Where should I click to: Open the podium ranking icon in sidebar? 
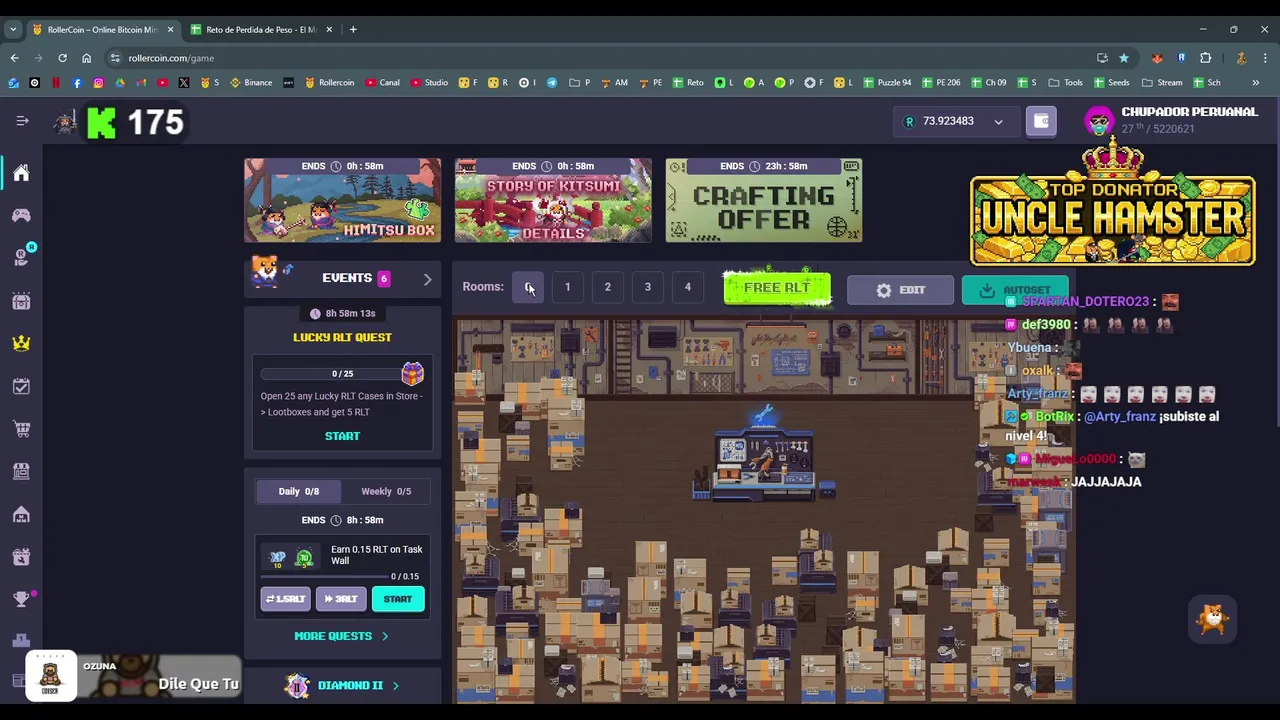(21, 640)
